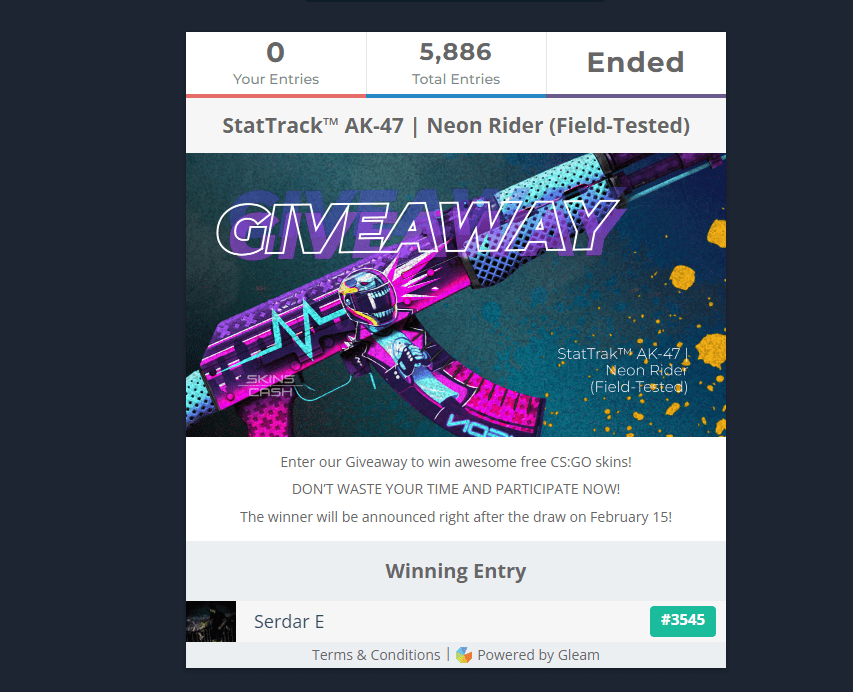The image size is (853, 692).
Task: Click the Your Entries counter
Action: pos(276,64)
